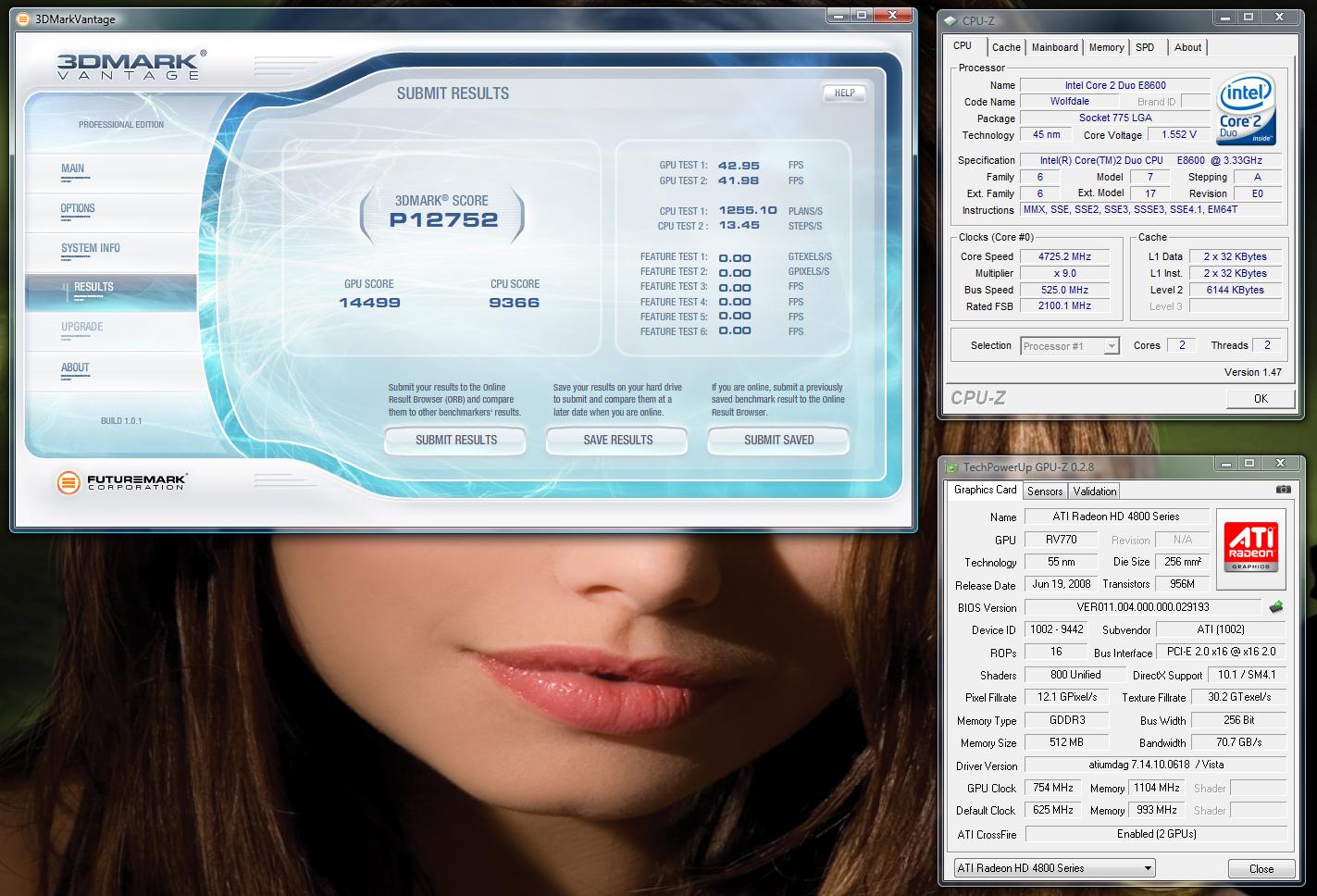The width and height of the screenshot is (1317, 896).
Task: Click the HELP button in 3DMark
Action: coord(844,93)
